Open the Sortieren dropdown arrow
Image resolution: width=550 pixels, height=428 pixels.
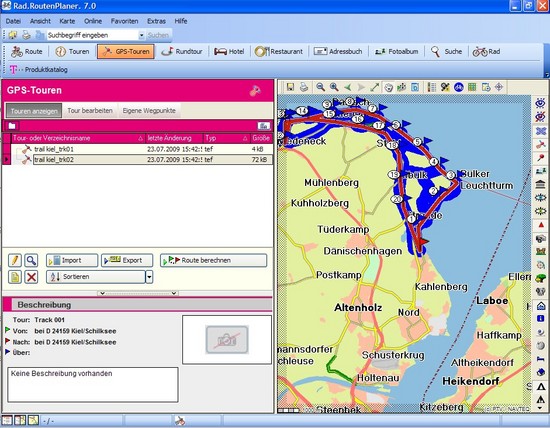point(149,277)
